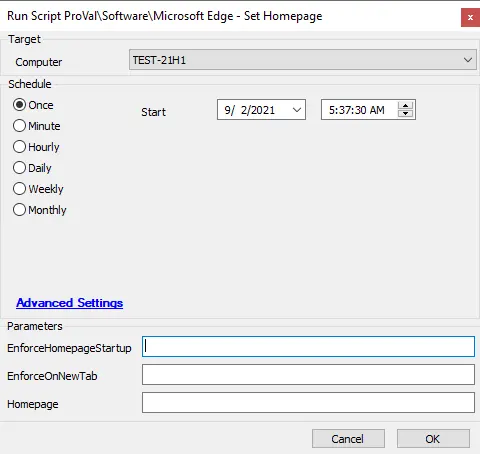Screen dimensions: 480x454
Task: Click the EnforceHomepageStartup input field
Action: point(308,347)
